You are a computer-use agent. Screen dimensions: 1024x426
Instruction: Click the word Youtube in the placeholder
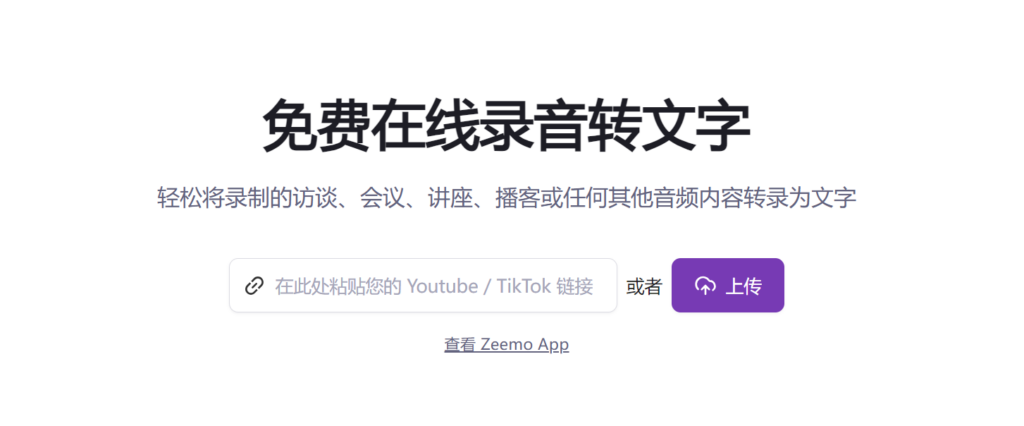[x=442, y=286]
